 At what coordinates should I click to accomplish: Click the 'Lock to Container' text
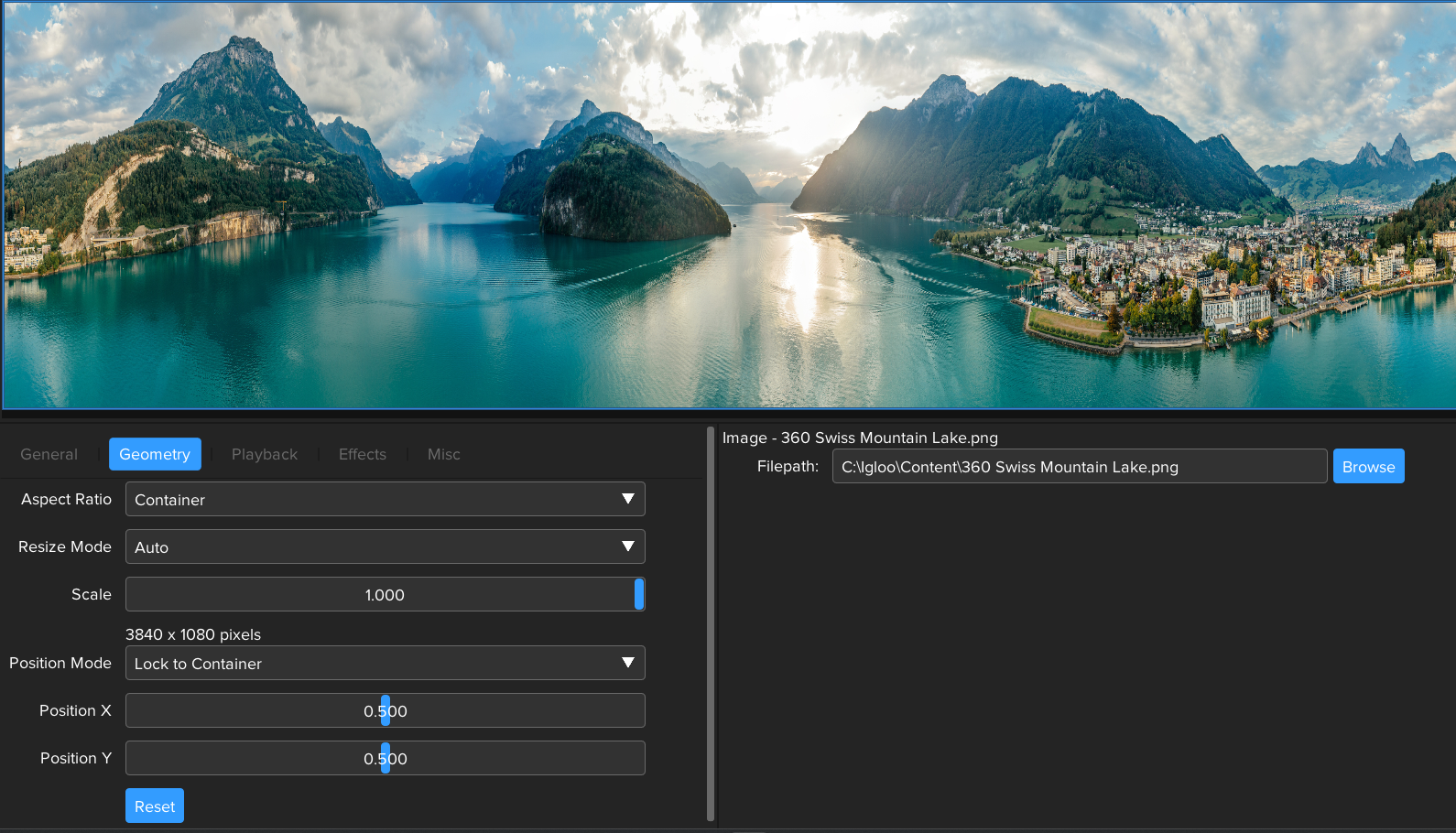(198, 664)
